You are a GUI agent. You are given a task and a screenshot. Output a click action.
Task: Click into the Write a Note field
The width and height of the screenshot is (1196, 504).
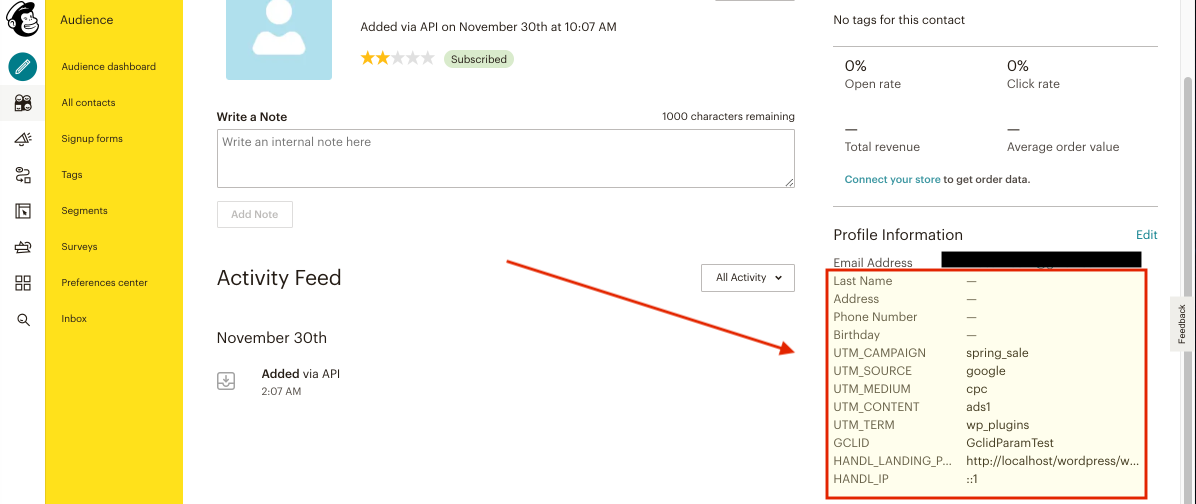coord(505,158)
